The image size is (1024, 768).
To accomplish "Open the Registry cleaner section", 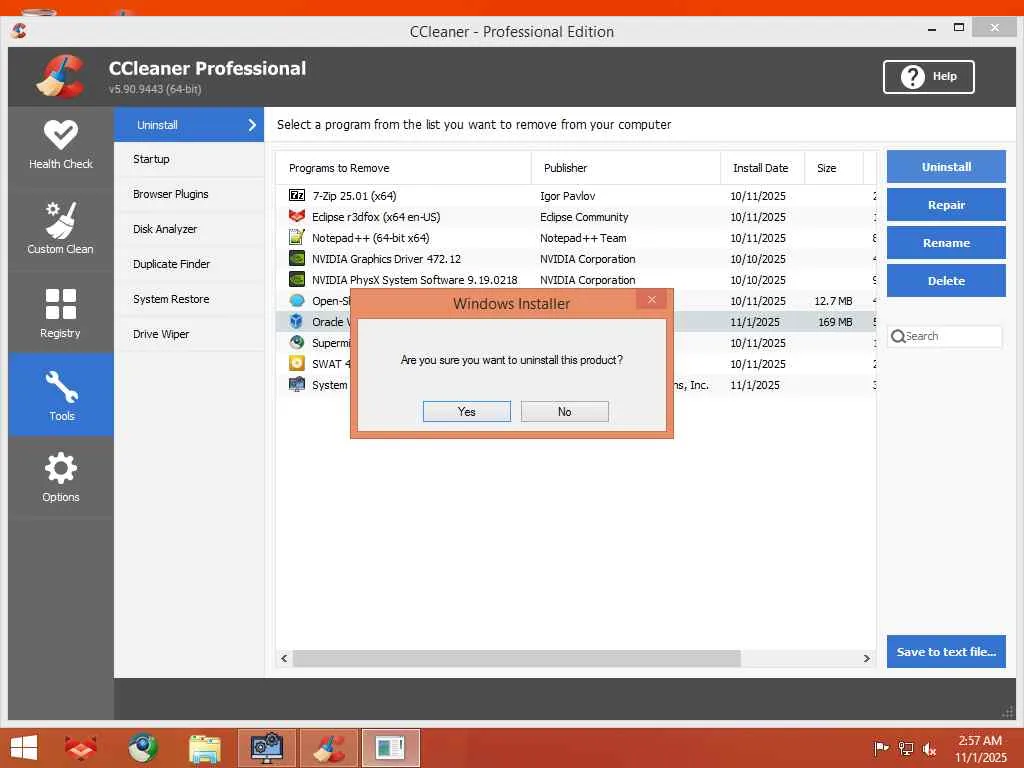I will point(61,313).
